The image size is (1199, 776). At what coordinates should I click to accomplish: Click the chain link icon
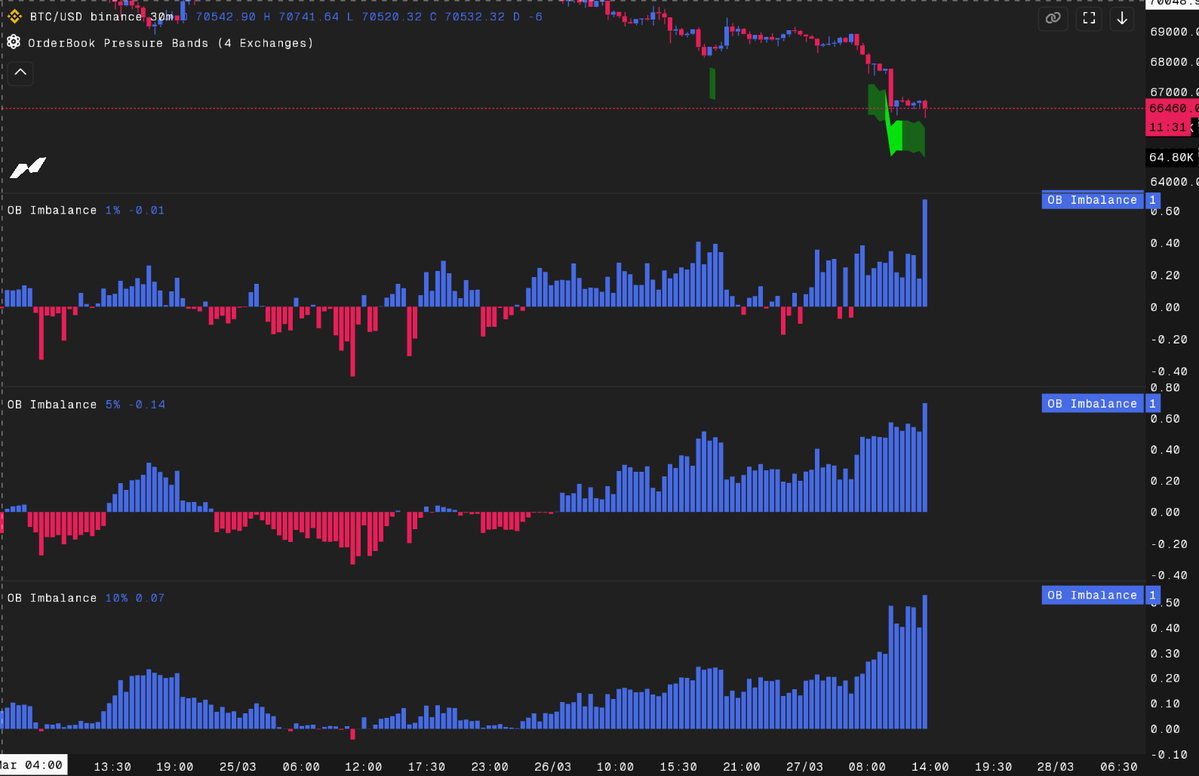(x=1053, y=18)
